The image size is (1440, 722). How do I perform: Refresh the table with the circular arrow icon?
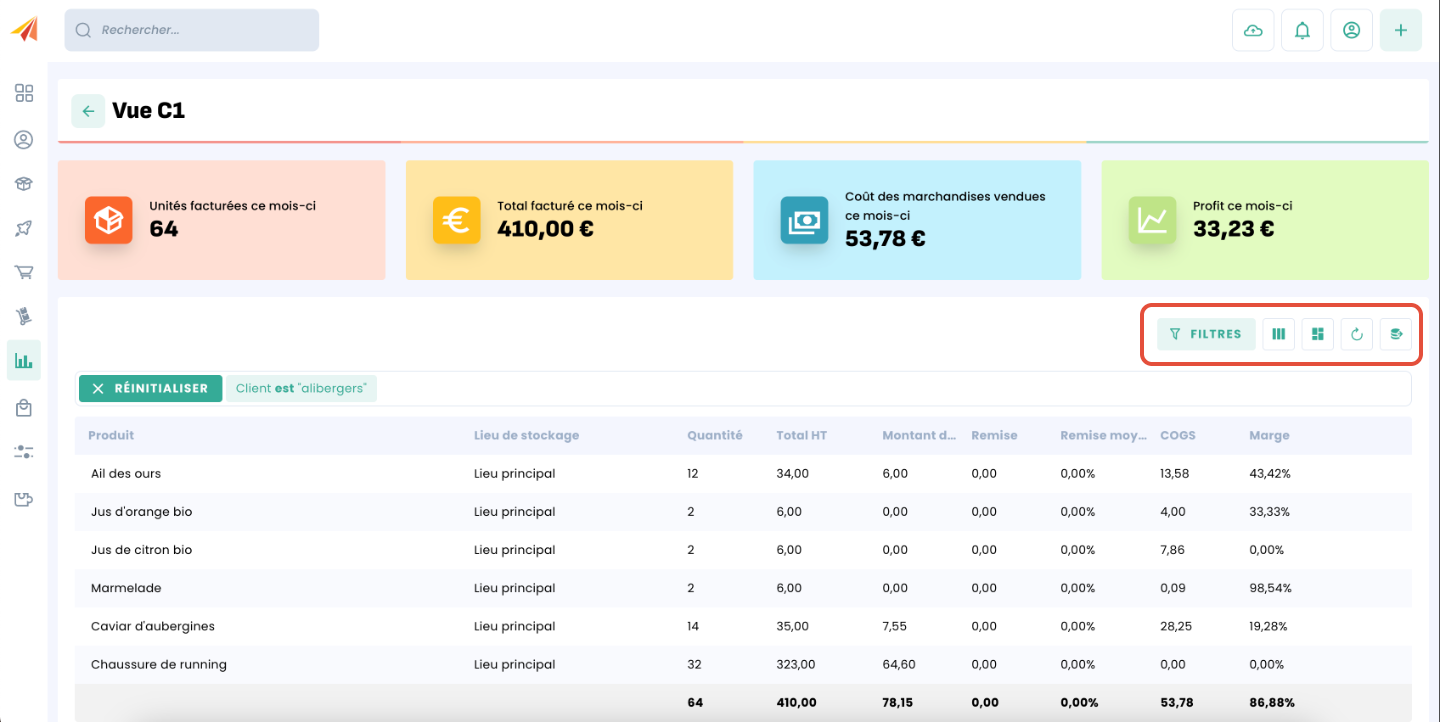coord(1357,334)
